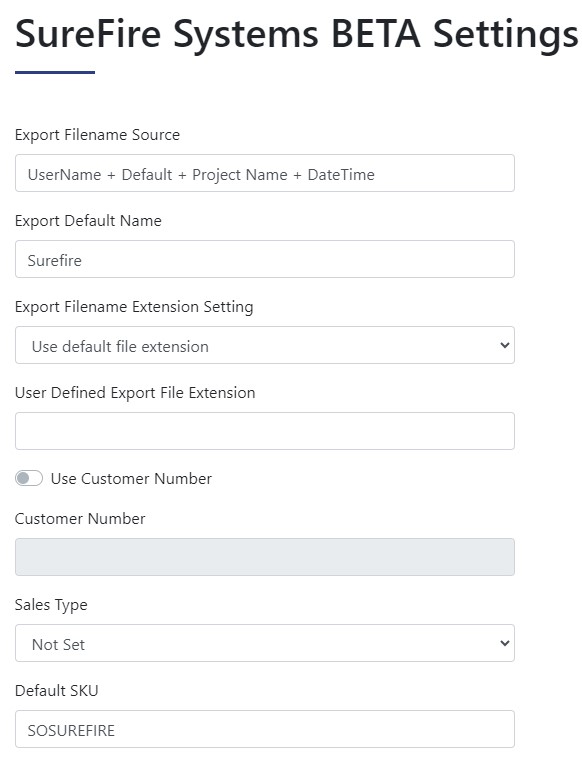
Task: Click Export Filename Extension Setting label
Action: 134,307
